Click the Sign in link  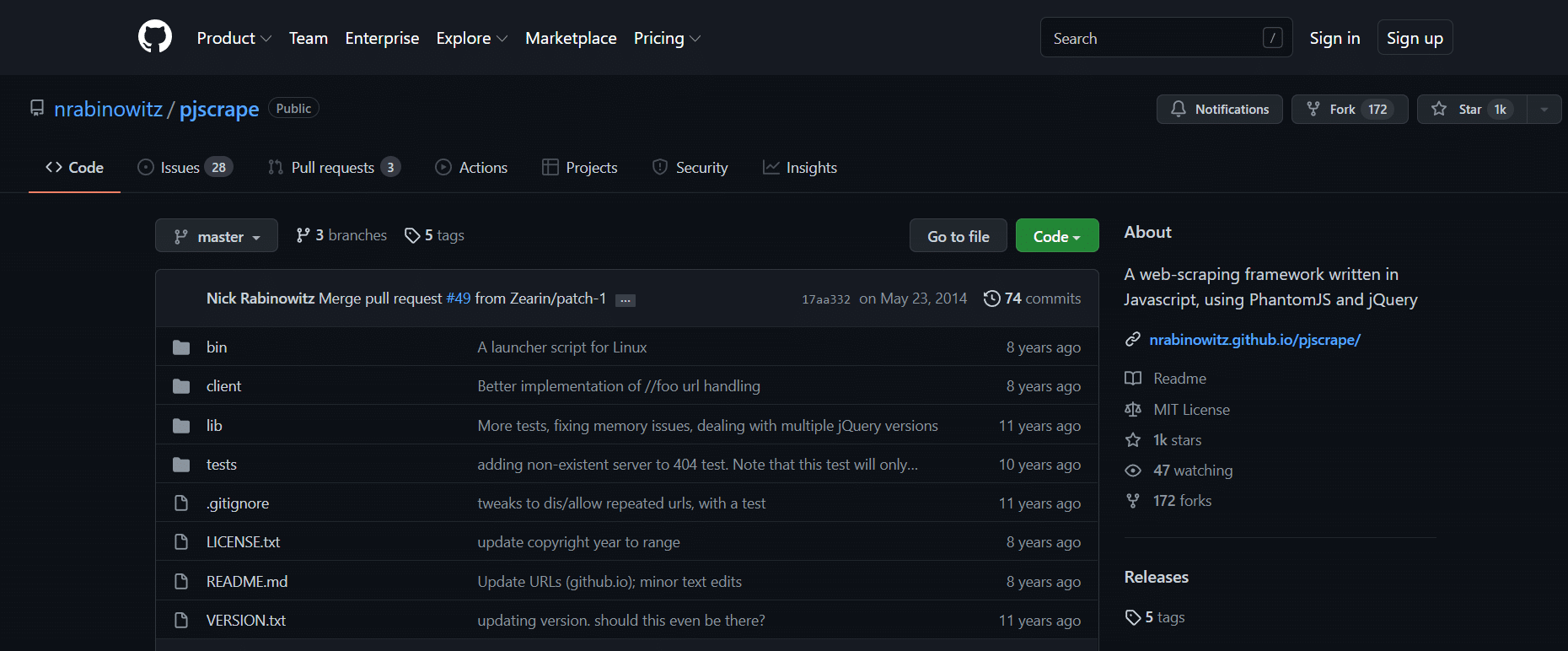click(x=1334, y=38)
